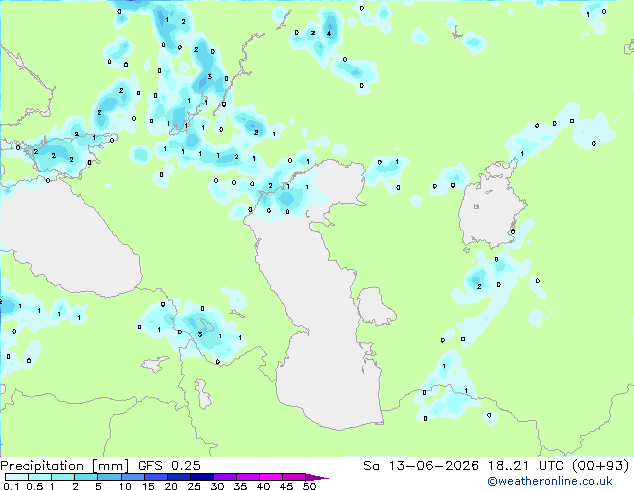Click the legend swatch between 15 and 20
Image resolution: width=634 pixels, height=490 pixels.
(156, 477)
